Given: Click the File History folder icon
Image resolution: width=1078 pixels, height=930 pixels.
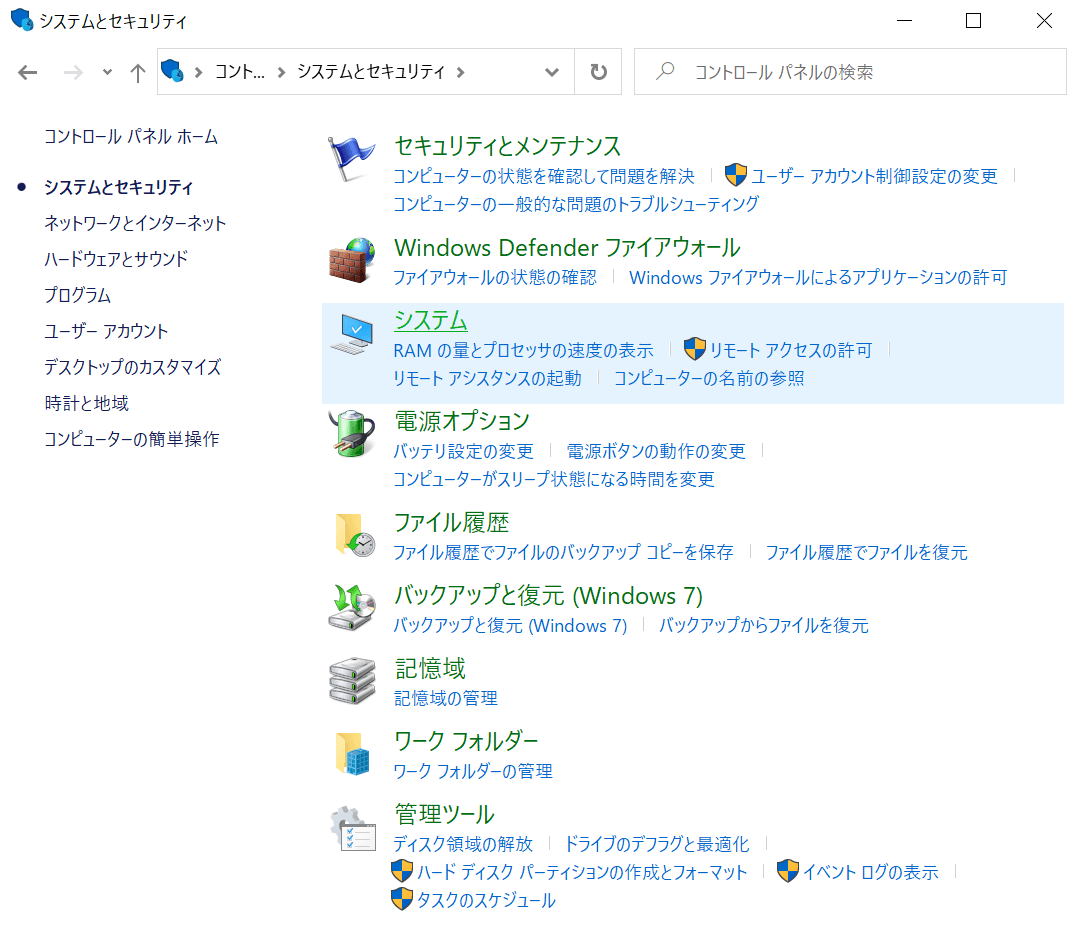Looking at the screenshot, I should click(351, 536).
